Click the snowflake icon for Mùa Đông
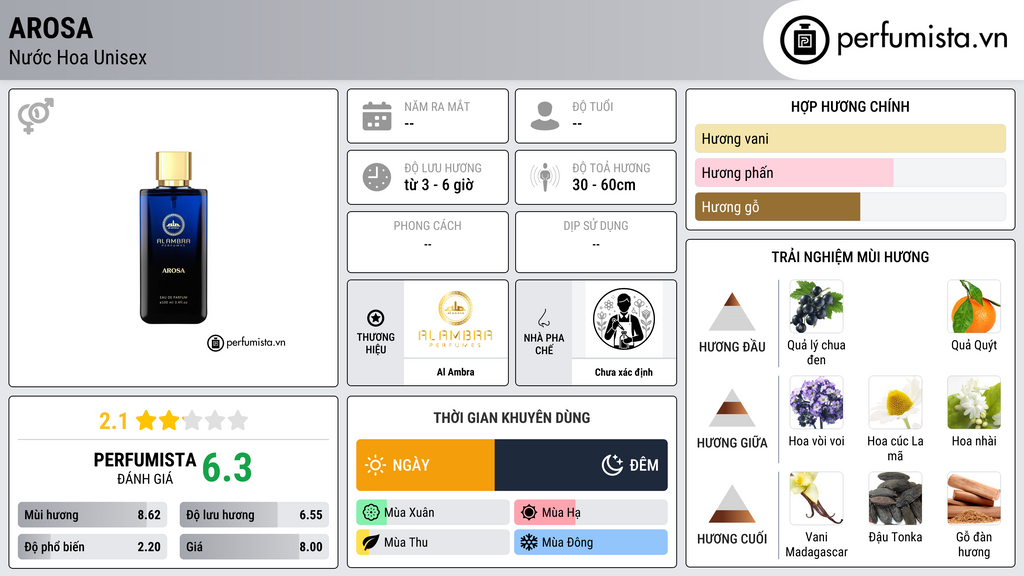Image resolution: width=1024 pixels, height=576 pixels. coord(529,542)
